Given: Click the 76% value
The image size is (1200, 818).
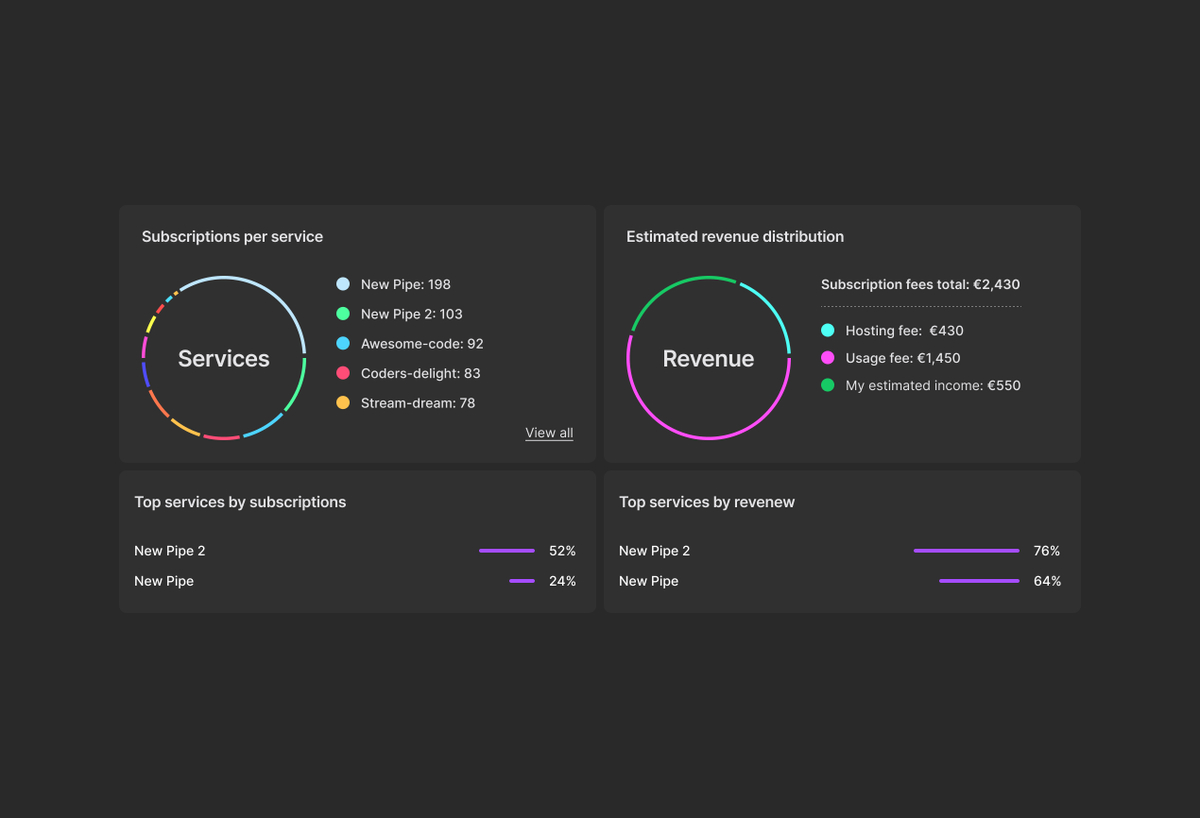Looking at the screenshot, I should pos(1047,551).
